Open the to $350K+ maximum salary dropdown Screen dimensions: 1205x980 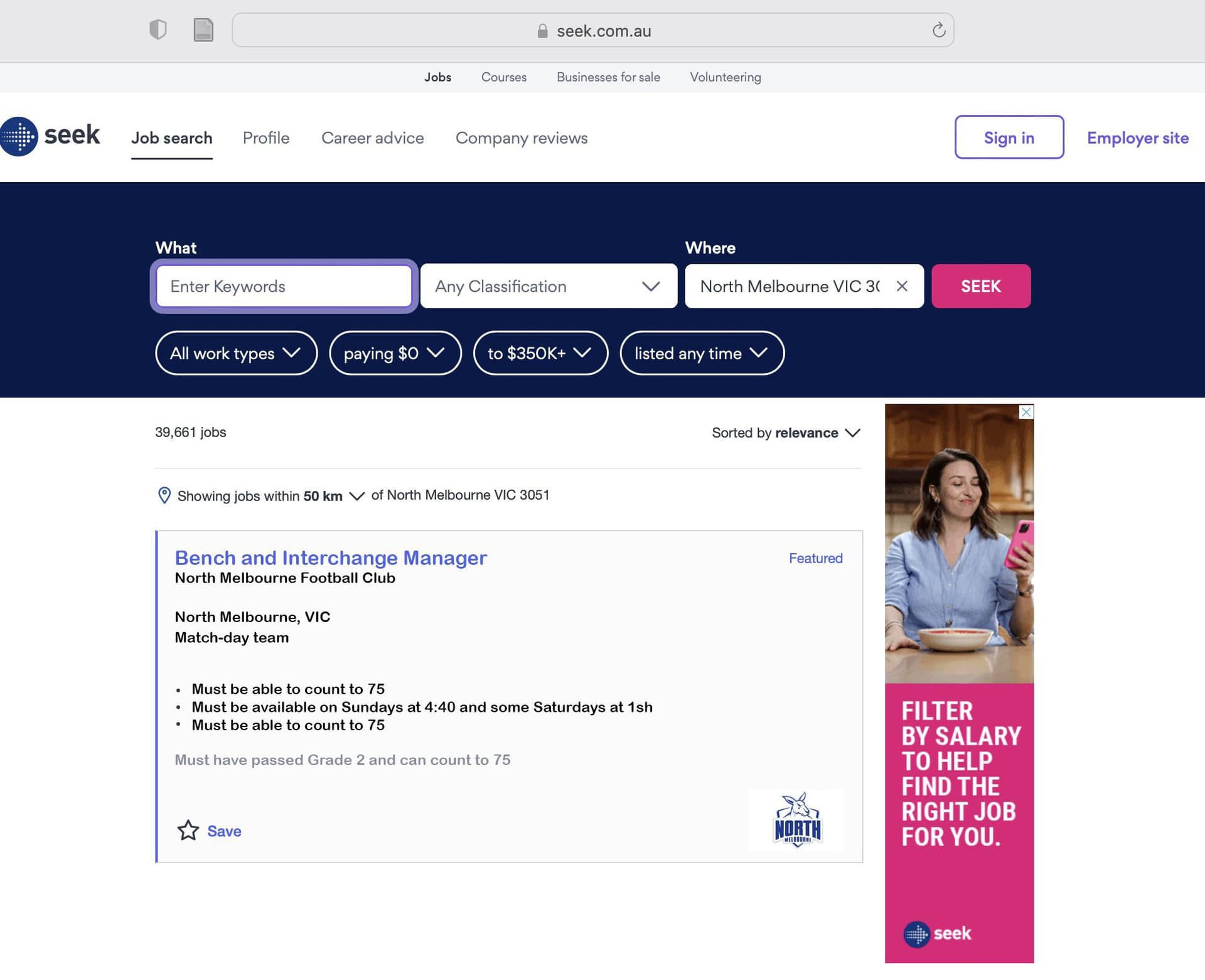pos(540,353)
